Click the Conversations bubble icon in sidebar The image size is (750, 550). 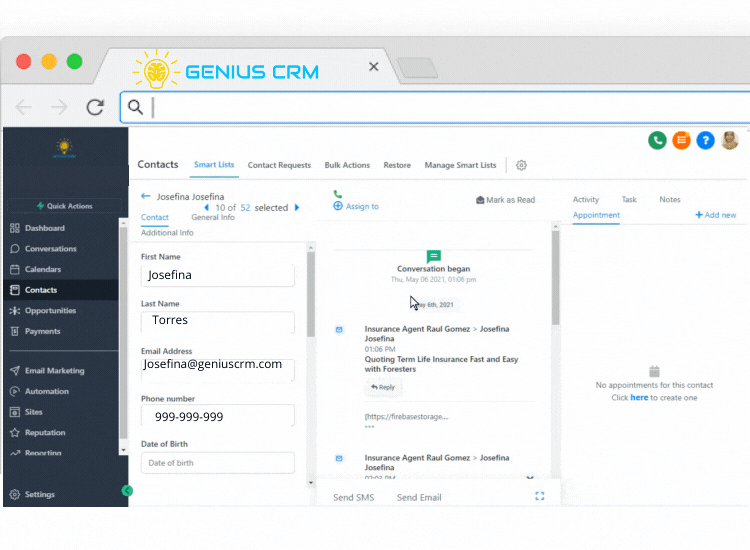[x=15, y=249]
